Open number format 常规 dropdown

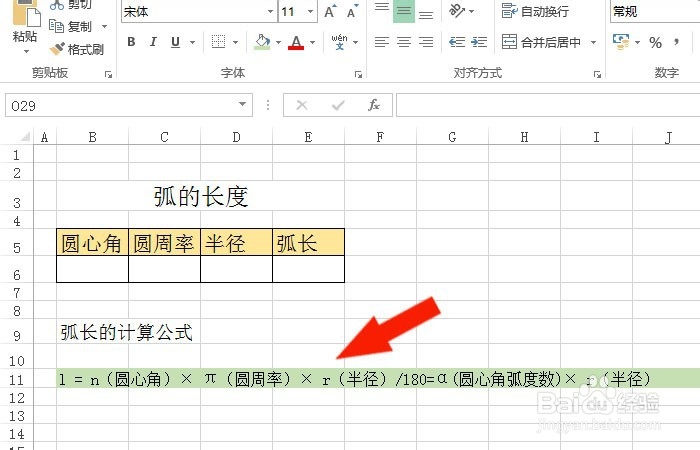pos(654,11)
